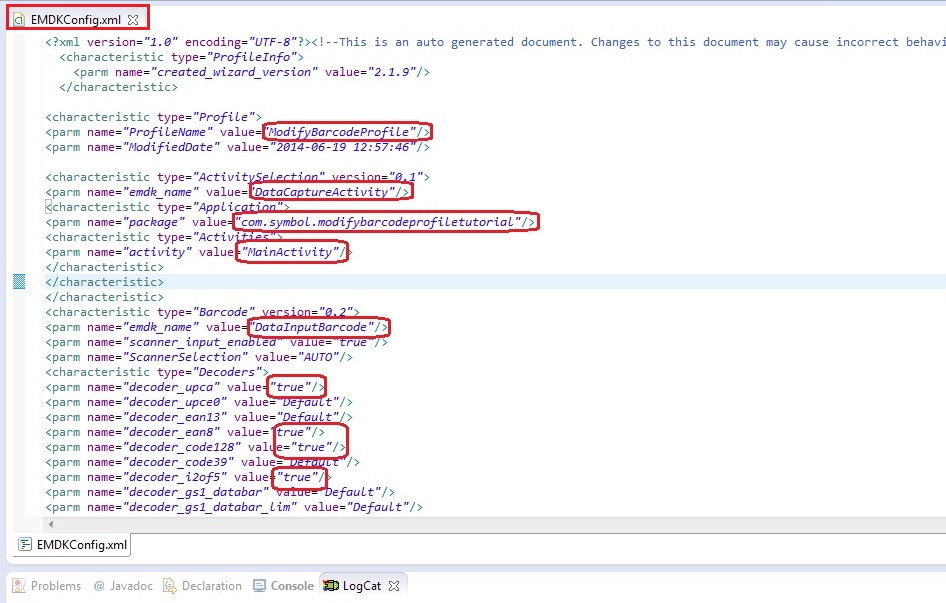Close the EMDKConfig.xml editor tab

[x=134, y=20]
